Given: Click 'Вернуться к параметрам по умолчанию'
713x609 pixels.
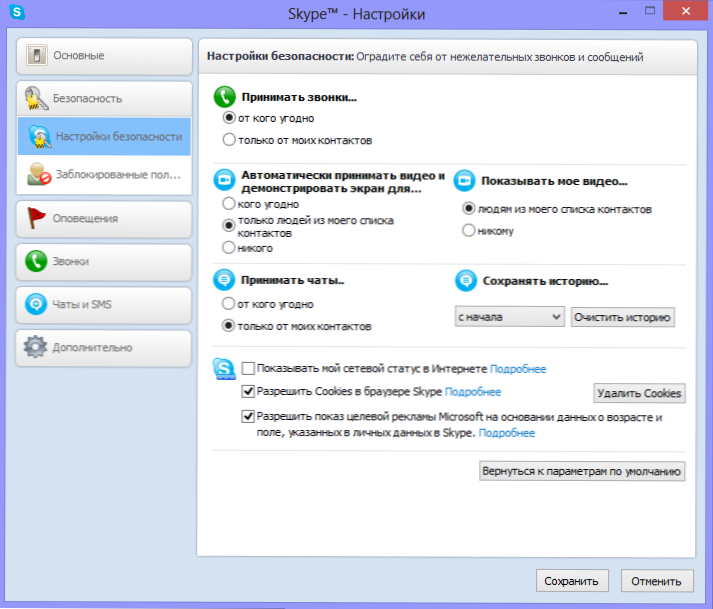Looking at the screenshot, I should click(x=582, y=471).
